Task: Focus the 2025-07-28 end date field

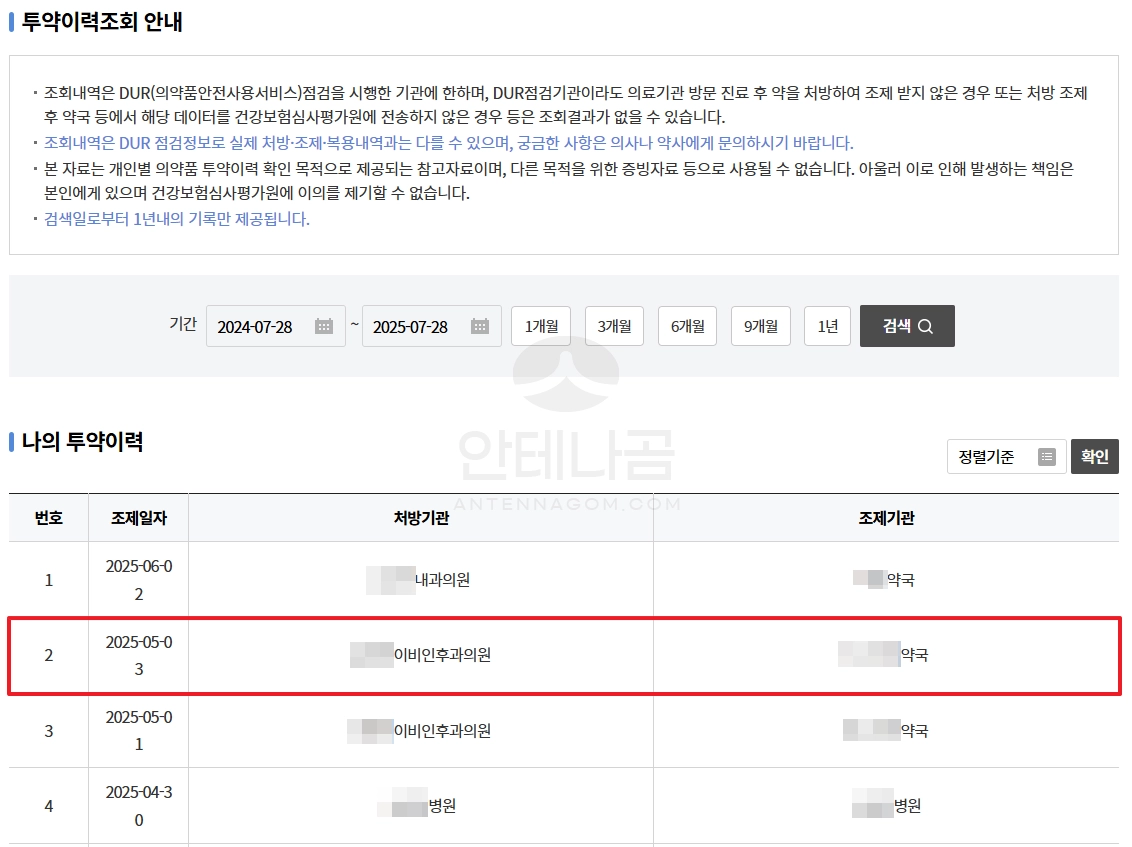Action: 432,326
